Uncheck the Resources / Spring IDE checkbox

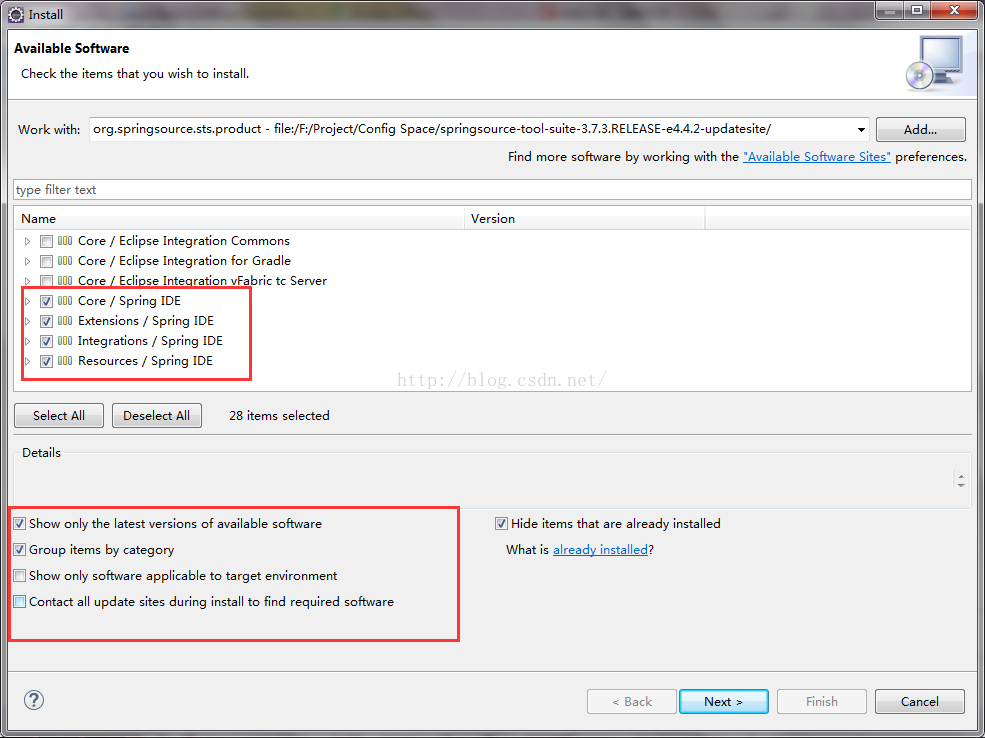pyautogui.click(x=46, y=362)
